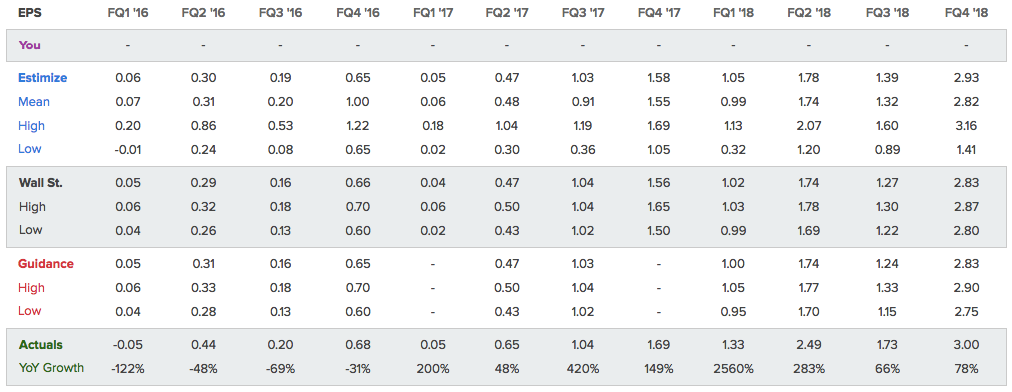Screen dimensions: 1012x392
Task: Select the FQ4 '18 column header
Action: [966, 13]
